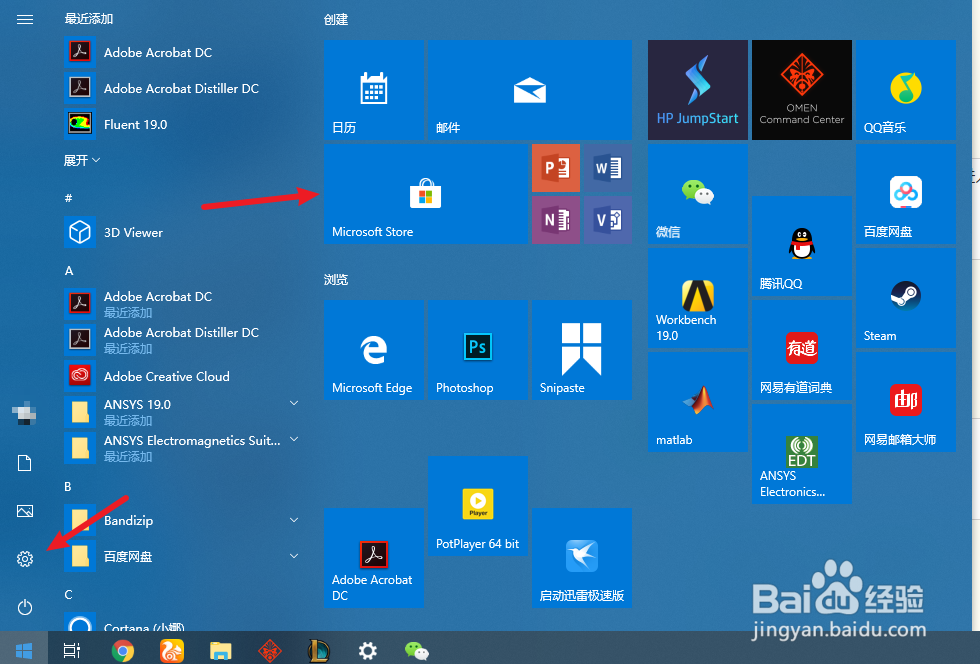Jump via the letter A section header
The height and width of the screenshot is (664, 980).
68,270
